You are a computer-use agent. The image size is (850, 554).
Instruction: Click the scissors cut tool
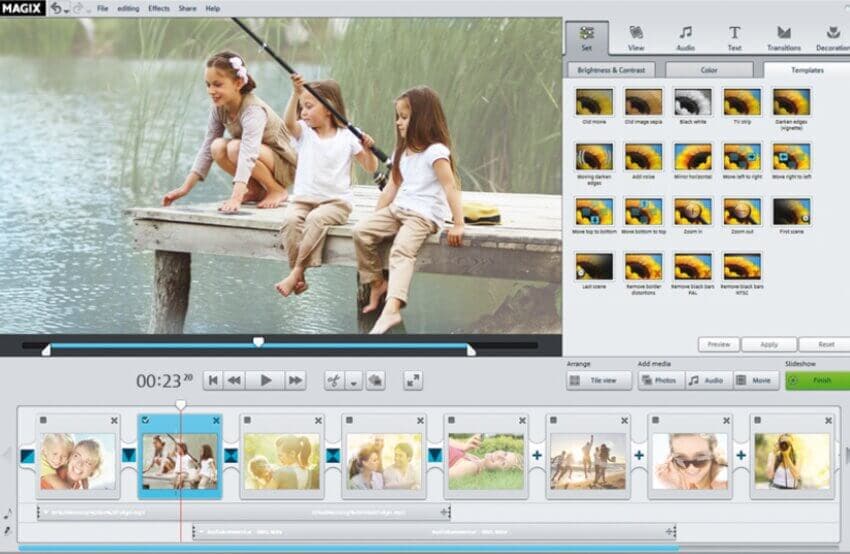tap(334, 381)
